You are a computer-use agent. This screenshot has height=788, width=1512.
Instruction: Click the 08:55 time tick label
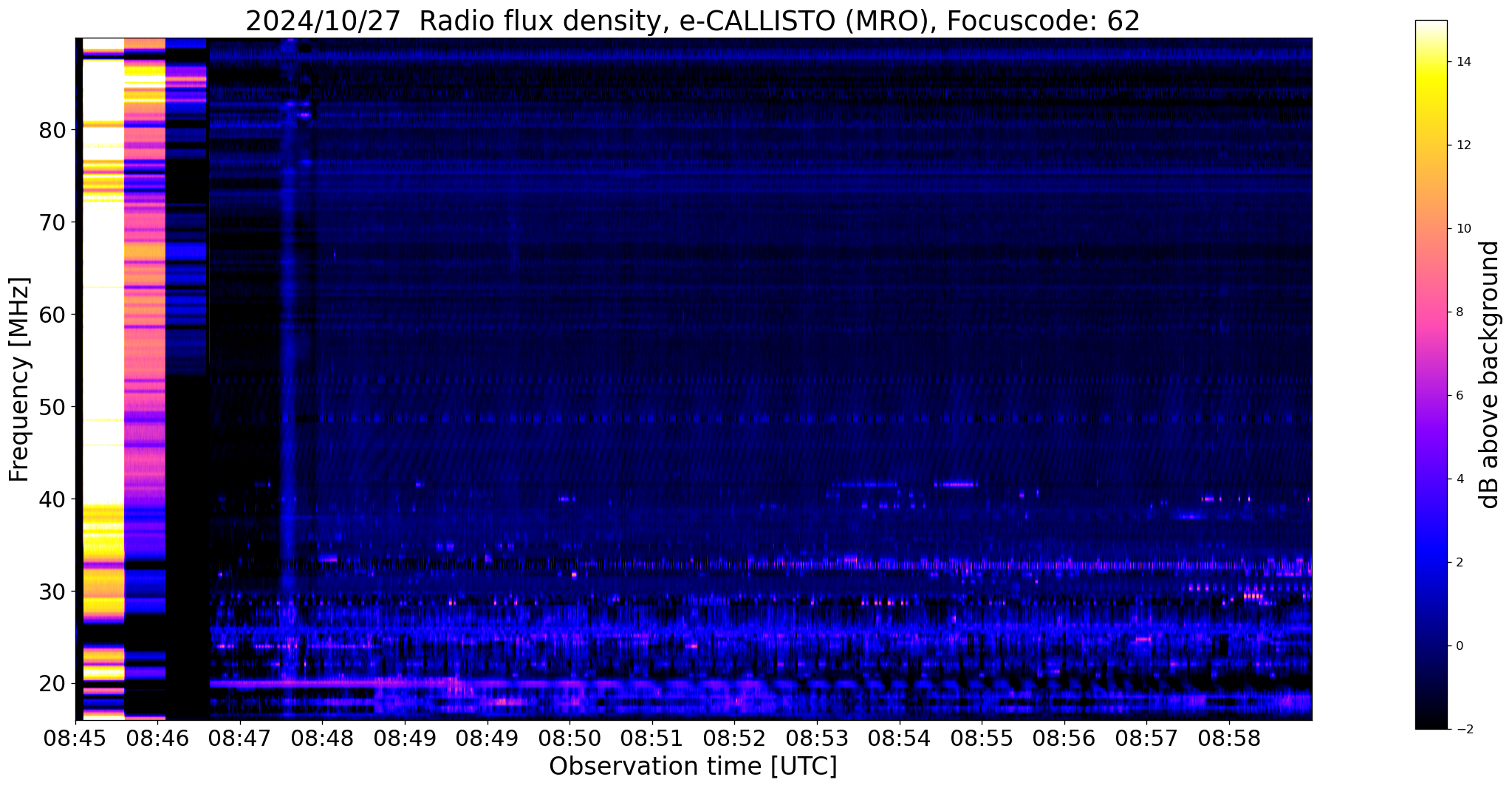982,739
